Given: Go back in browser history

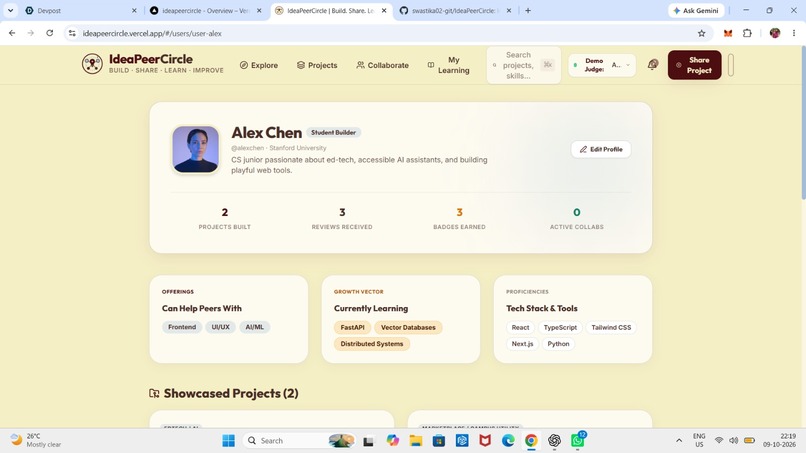Looking at the screenshot, I should coord(12,33).
